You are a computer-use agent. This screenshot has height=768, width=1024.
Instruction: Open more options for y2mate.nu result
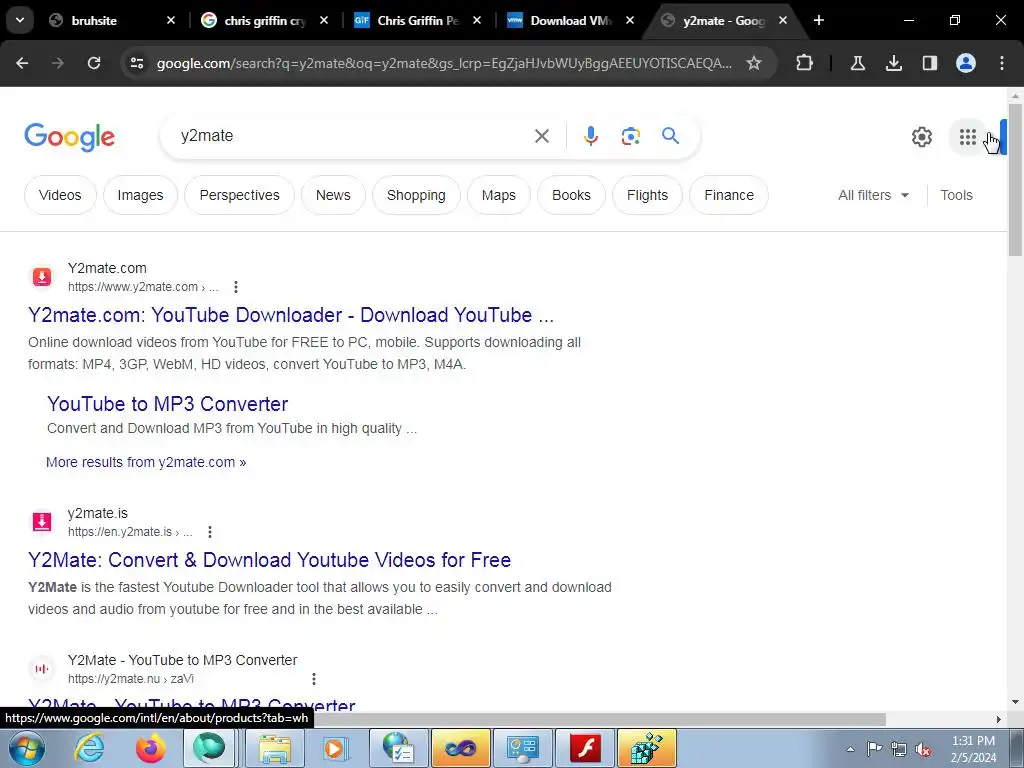313,679
